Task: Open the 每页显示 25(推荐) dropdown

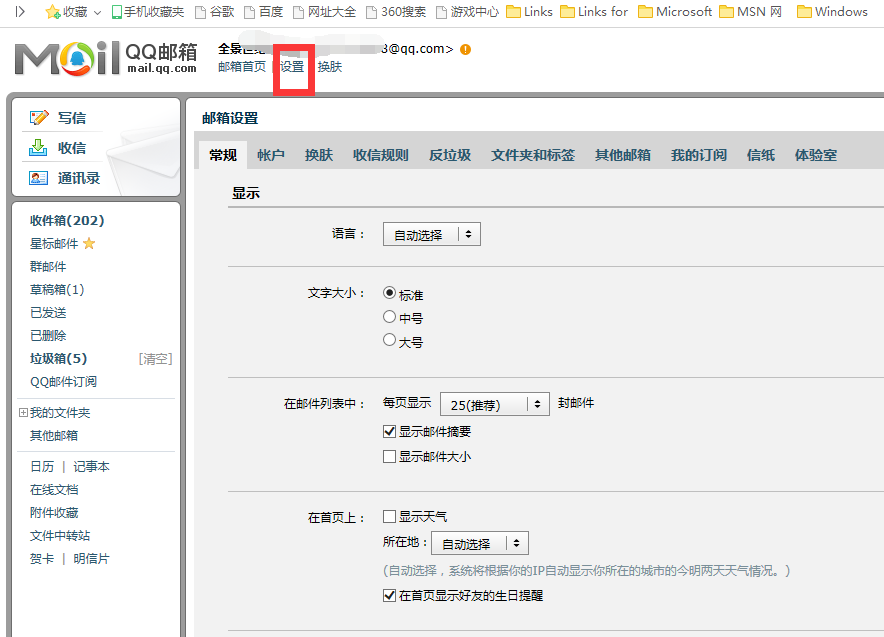Action: click(x=495, y=404)
